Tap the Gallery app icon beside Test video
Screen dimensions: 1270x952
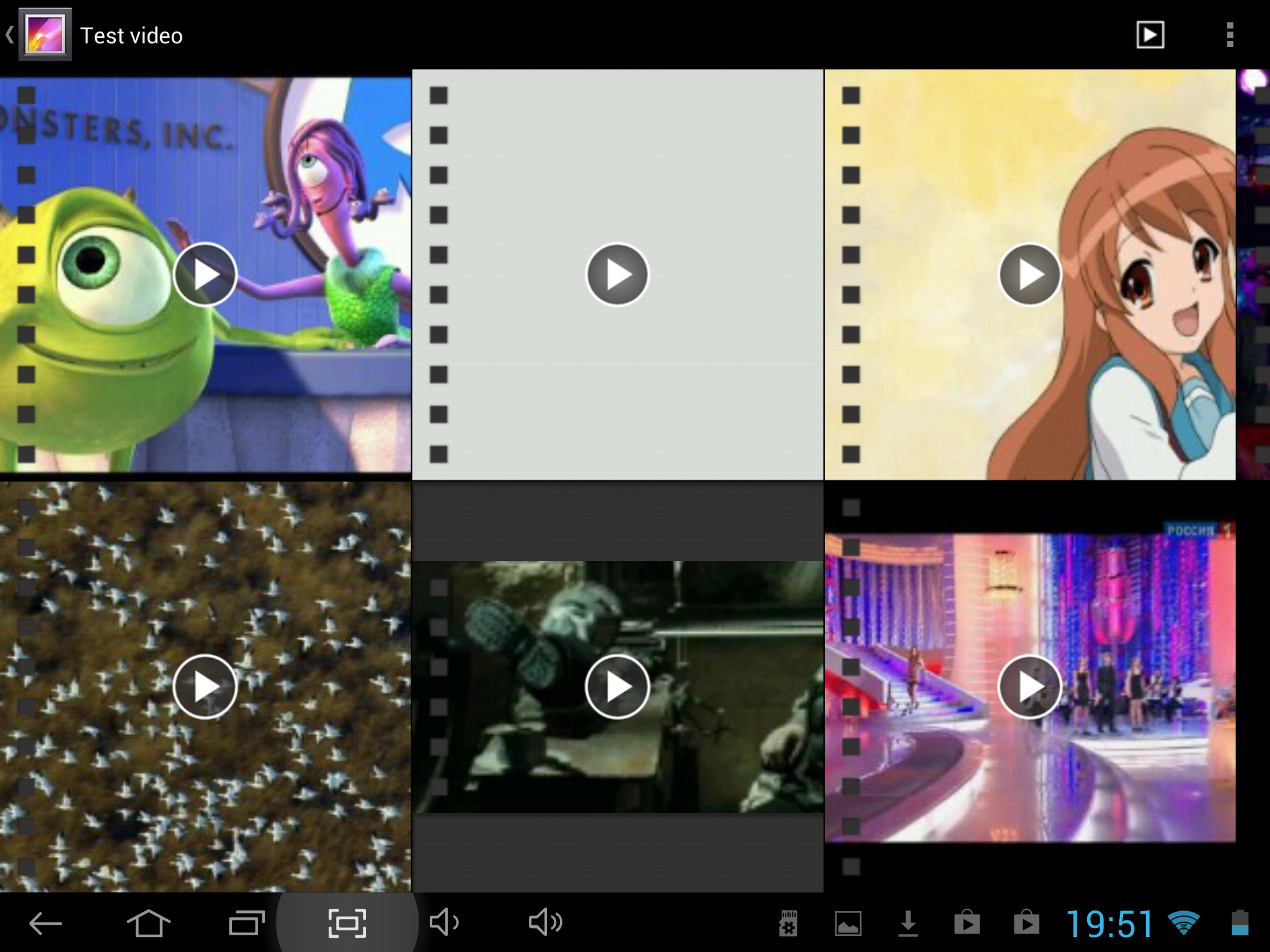[x=45, y=35]
